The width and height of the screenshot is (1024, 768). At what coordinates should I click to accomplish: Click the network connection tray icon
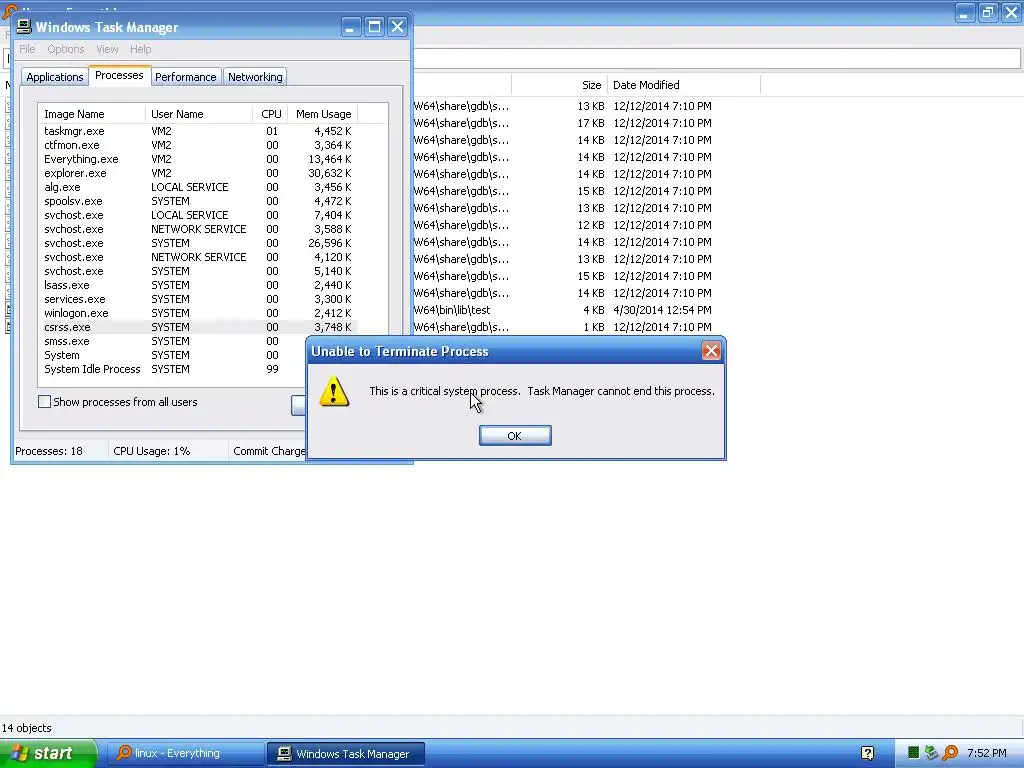point(931,754)
